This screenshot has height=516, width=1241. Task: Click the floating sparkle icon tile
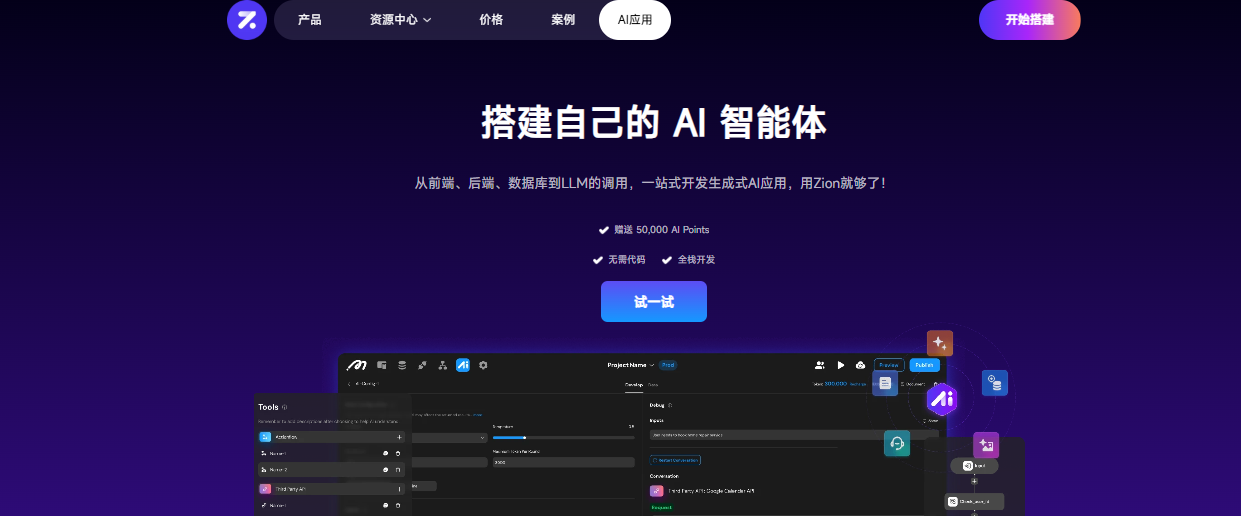pyautogui.click(x=940, y=343)
